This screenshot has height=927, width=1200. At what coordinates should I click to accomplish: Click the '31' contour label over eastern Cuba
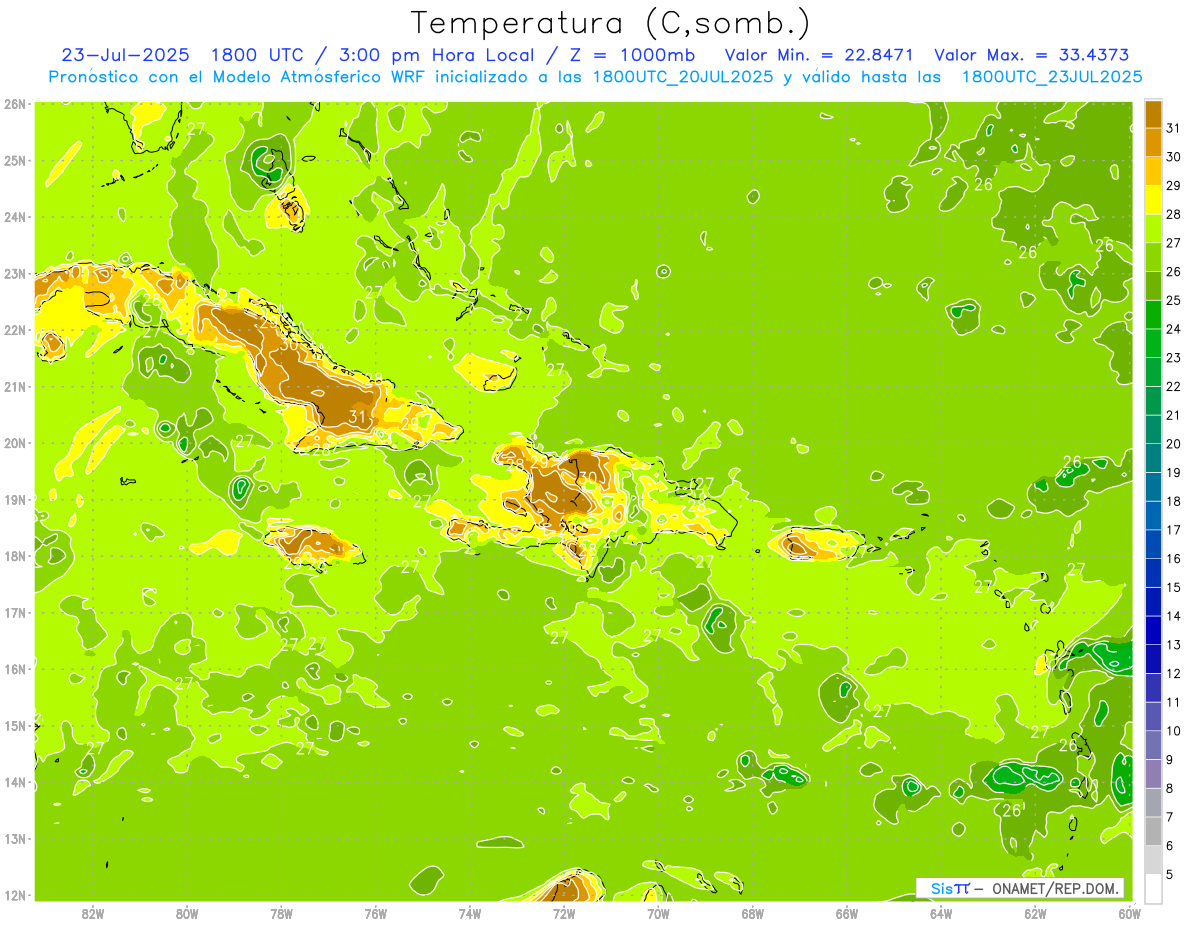(x=358, y=417)
